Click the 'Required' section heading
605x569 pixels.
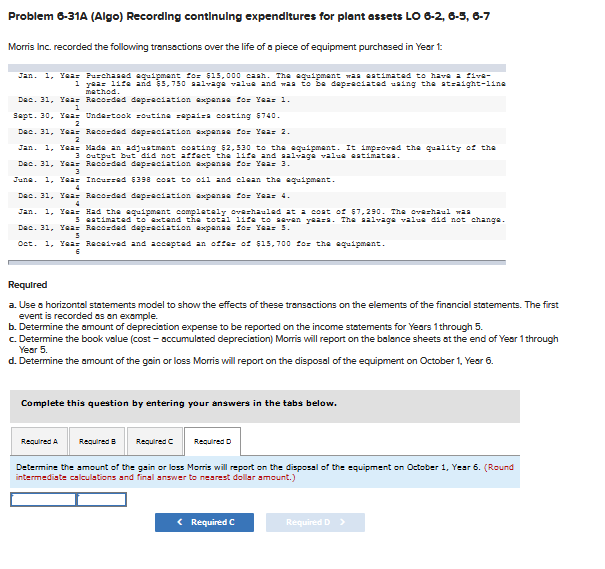coord(28,285)
